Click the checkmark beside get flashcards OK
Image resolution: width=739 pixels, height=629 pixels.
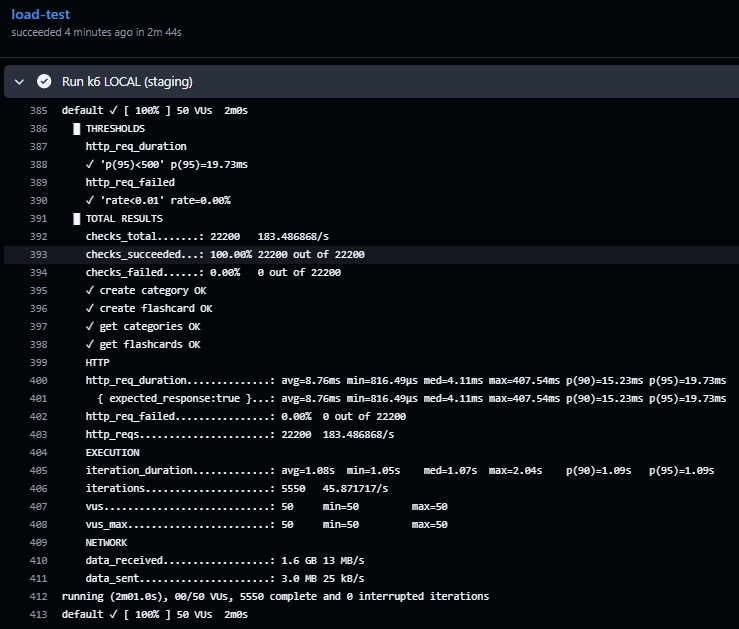pos(90,344)
